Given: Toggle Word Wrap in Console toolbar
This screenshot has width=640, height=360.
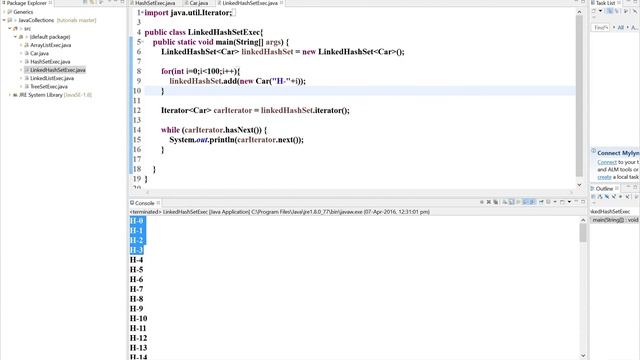Looking at the screenshot, I should click(x=518, y=202).
